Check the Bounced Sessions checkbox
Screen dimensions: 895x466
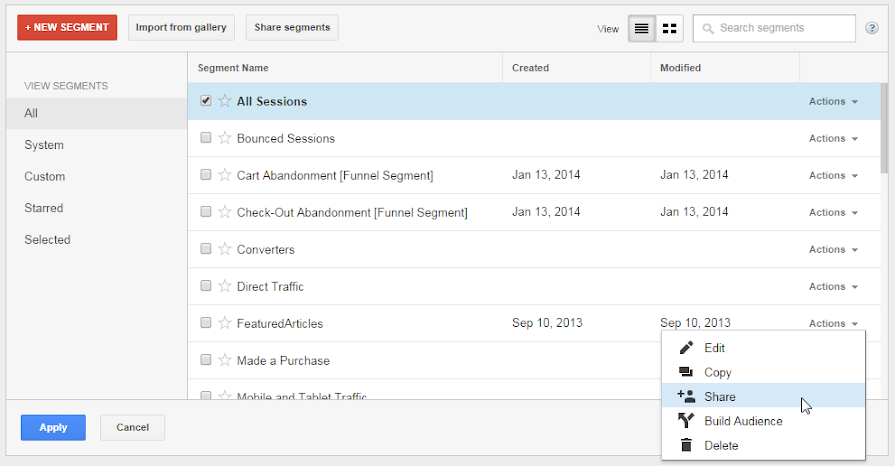point(206,138)
